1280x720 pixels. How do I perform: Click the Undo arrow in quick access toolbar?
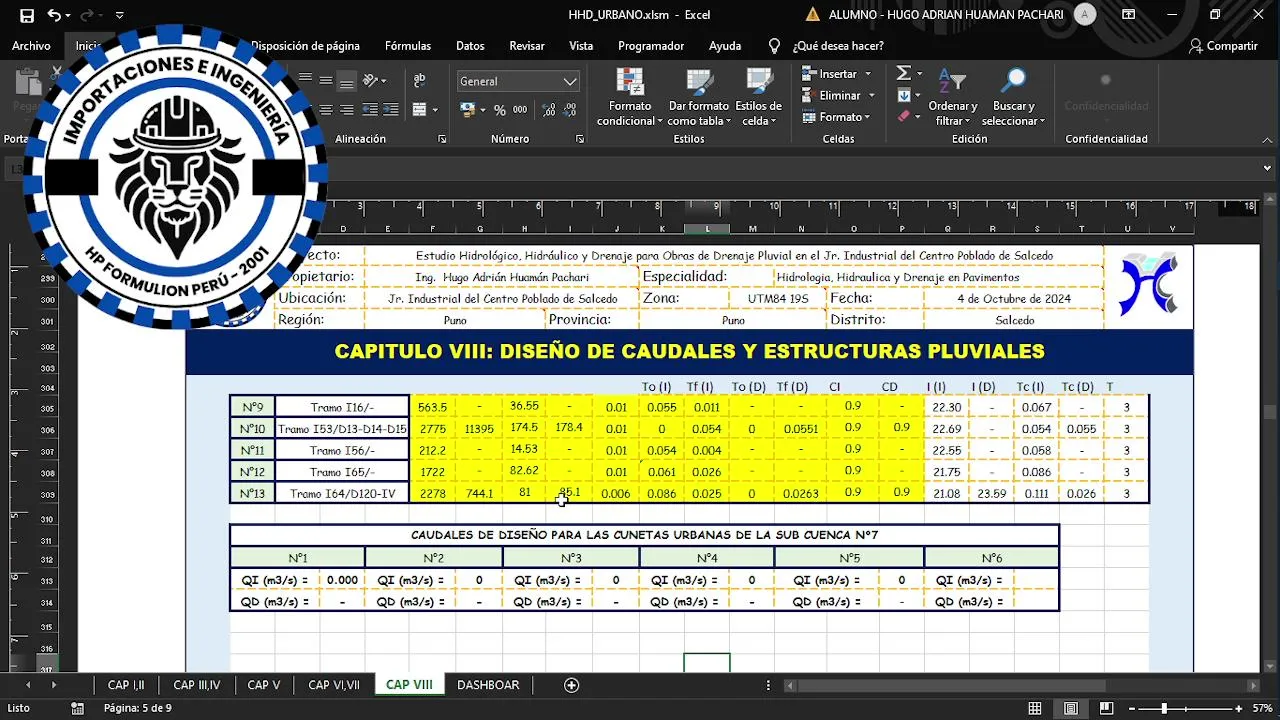coord(55,15)
